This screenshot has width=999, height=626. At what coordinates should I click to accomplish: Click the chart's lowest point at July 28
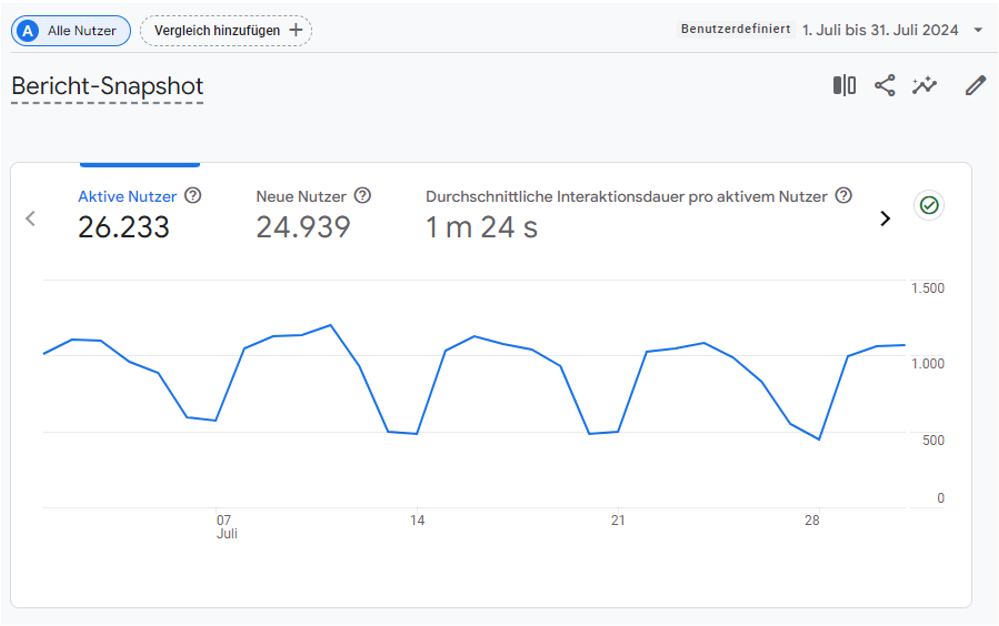tap(819, 439)
